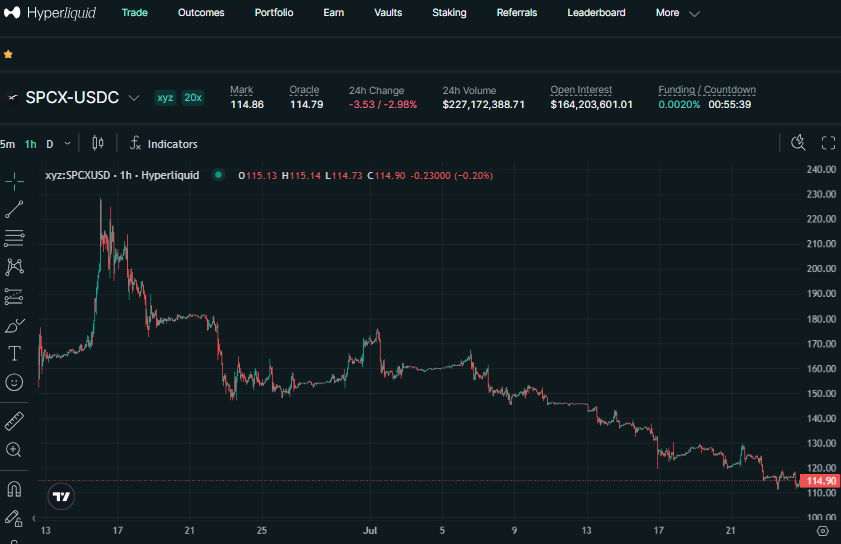Select the trend line drawing tool

[x=14, y=209]
